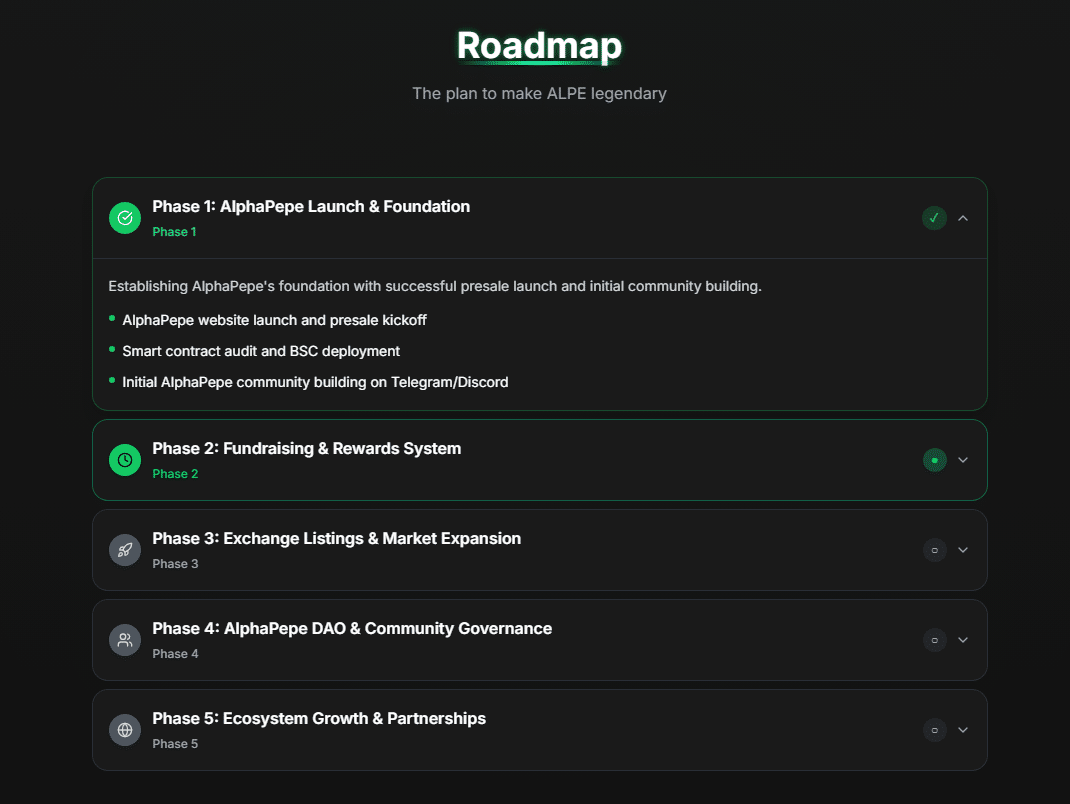The width and height of the screenshot is (1070, 804).
Task: Expand Phase 4 using its chevron arrow
Action: pos(963,640)
